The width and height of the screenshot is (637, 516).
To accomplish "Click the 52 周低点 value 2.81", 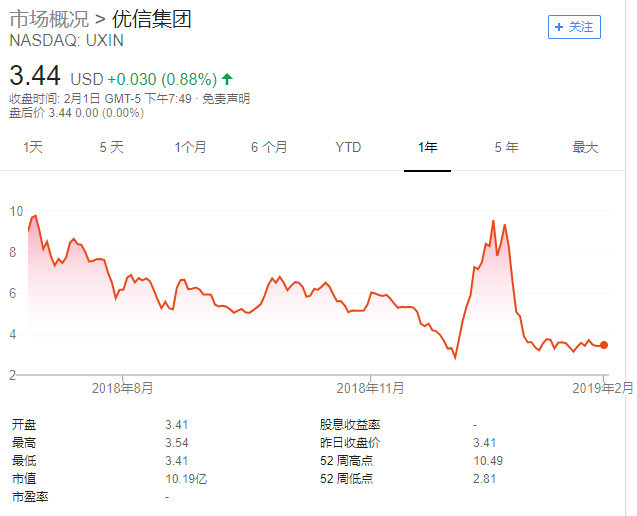I will [484, 479].
